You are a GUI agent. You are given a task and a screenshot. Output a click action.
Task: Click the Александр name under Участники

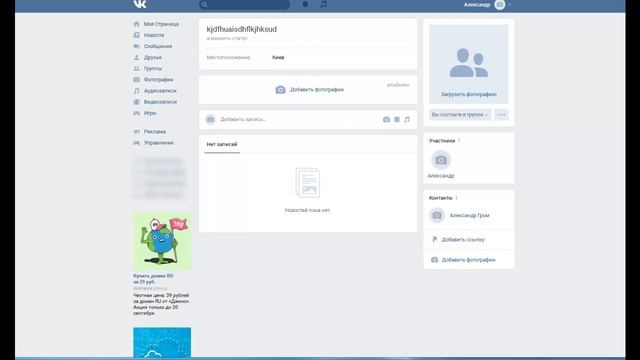tap(441, 176)
